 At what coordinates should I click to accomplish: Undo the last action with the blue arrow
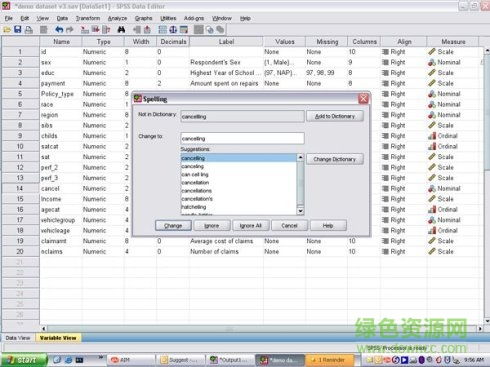(x=59, y=30)
